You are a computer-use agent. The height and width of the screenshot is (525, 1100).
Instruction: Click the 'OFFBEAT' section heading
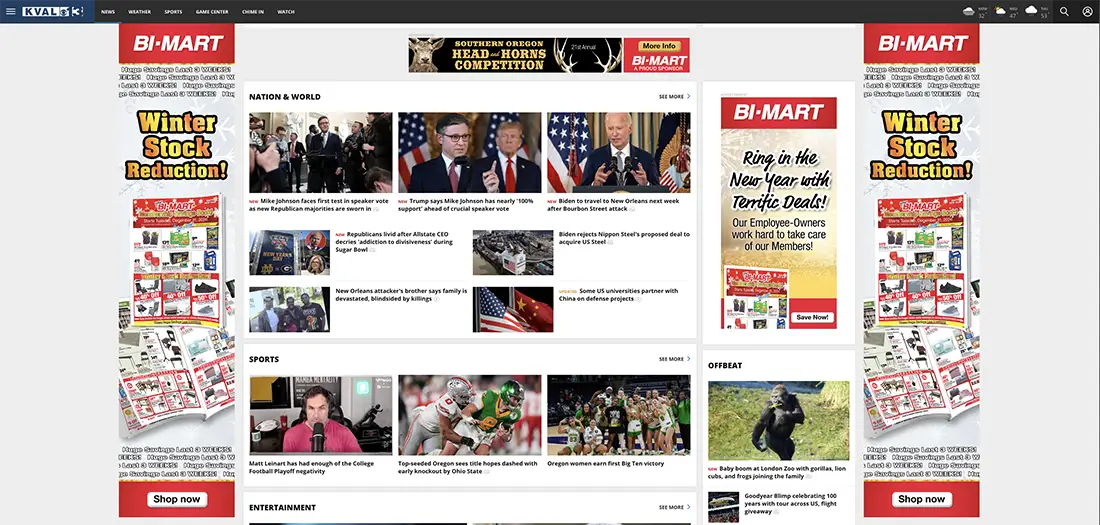pos(725,366)
